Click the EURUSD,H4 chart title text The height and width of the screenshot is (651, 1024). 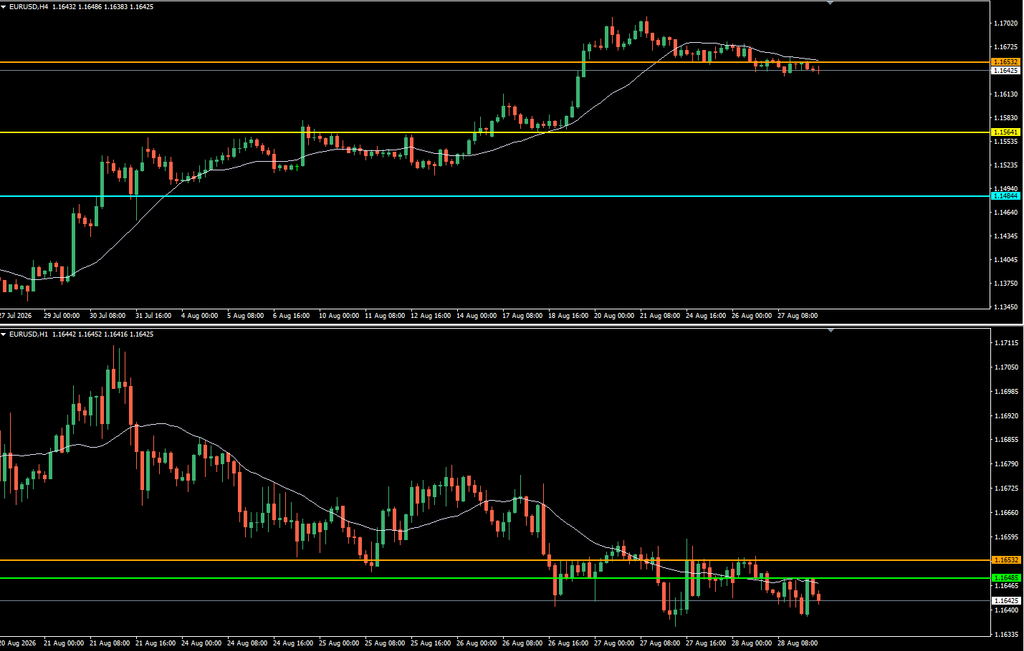point(28,7)
